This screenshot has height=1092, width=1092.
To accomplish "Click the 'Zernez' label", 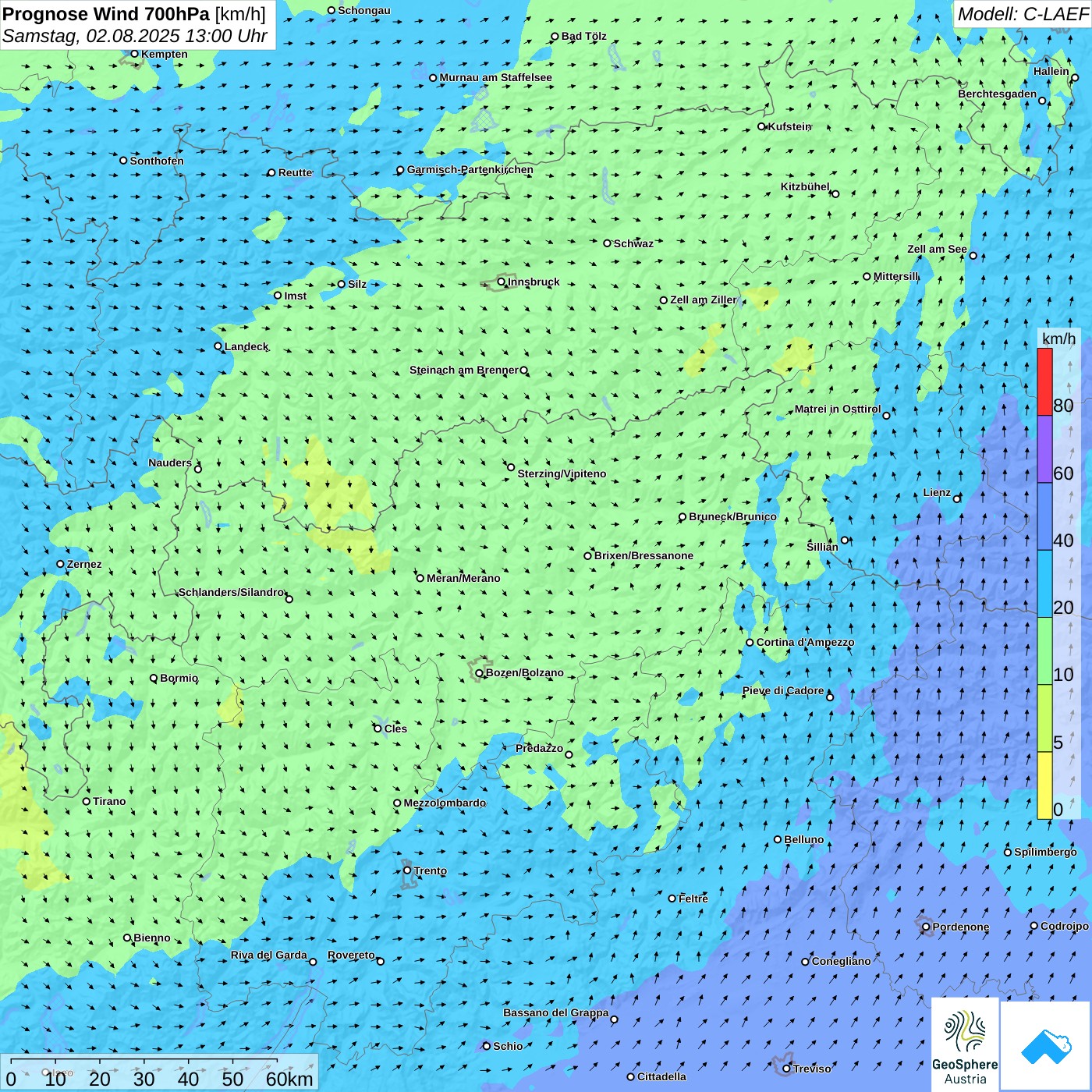I will (x=84, y=564).
